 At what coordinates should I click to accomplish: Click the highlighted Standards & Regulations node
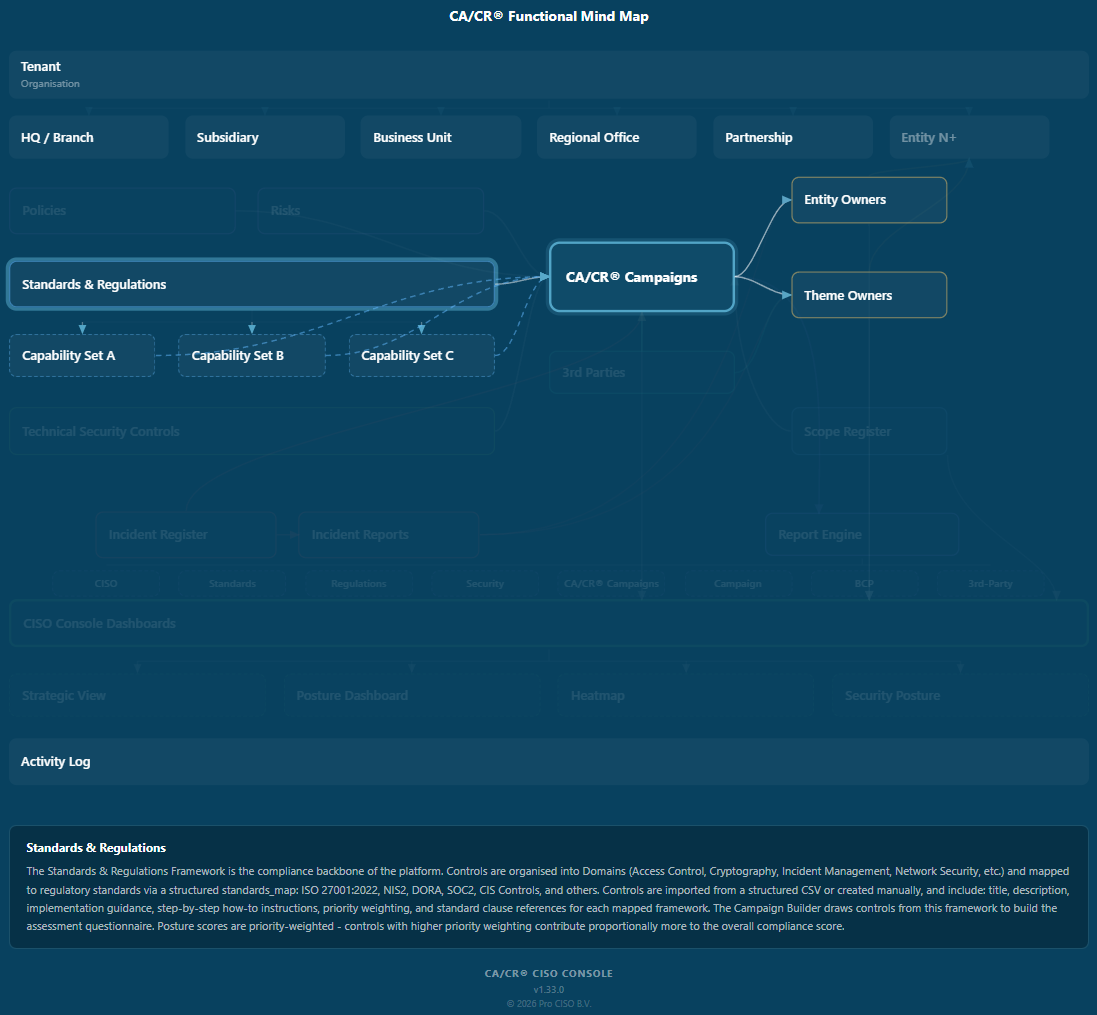(252, 284)
